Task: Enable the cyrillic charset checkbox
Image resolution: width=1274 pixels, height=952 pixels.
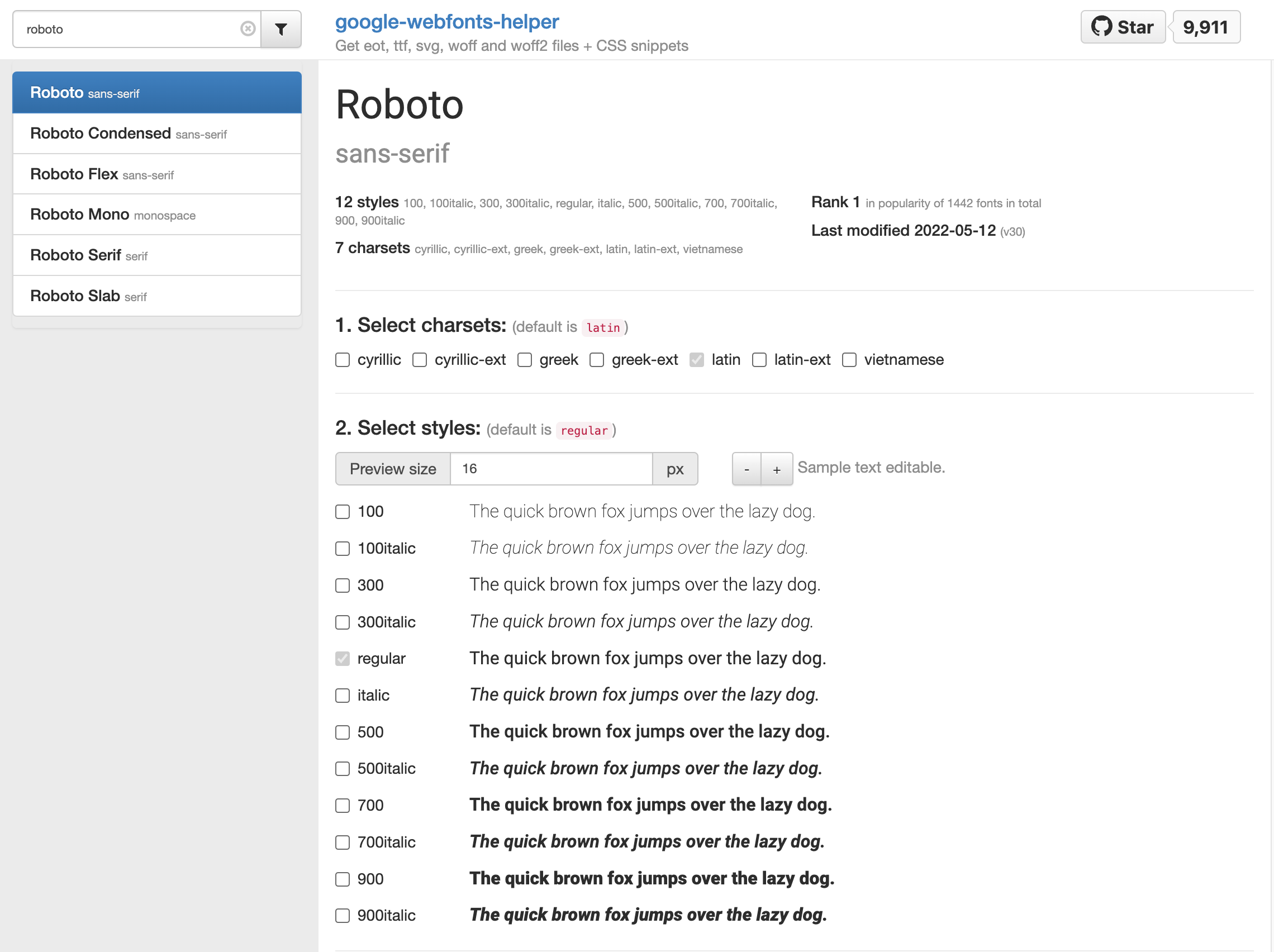Action: point(343,360)
